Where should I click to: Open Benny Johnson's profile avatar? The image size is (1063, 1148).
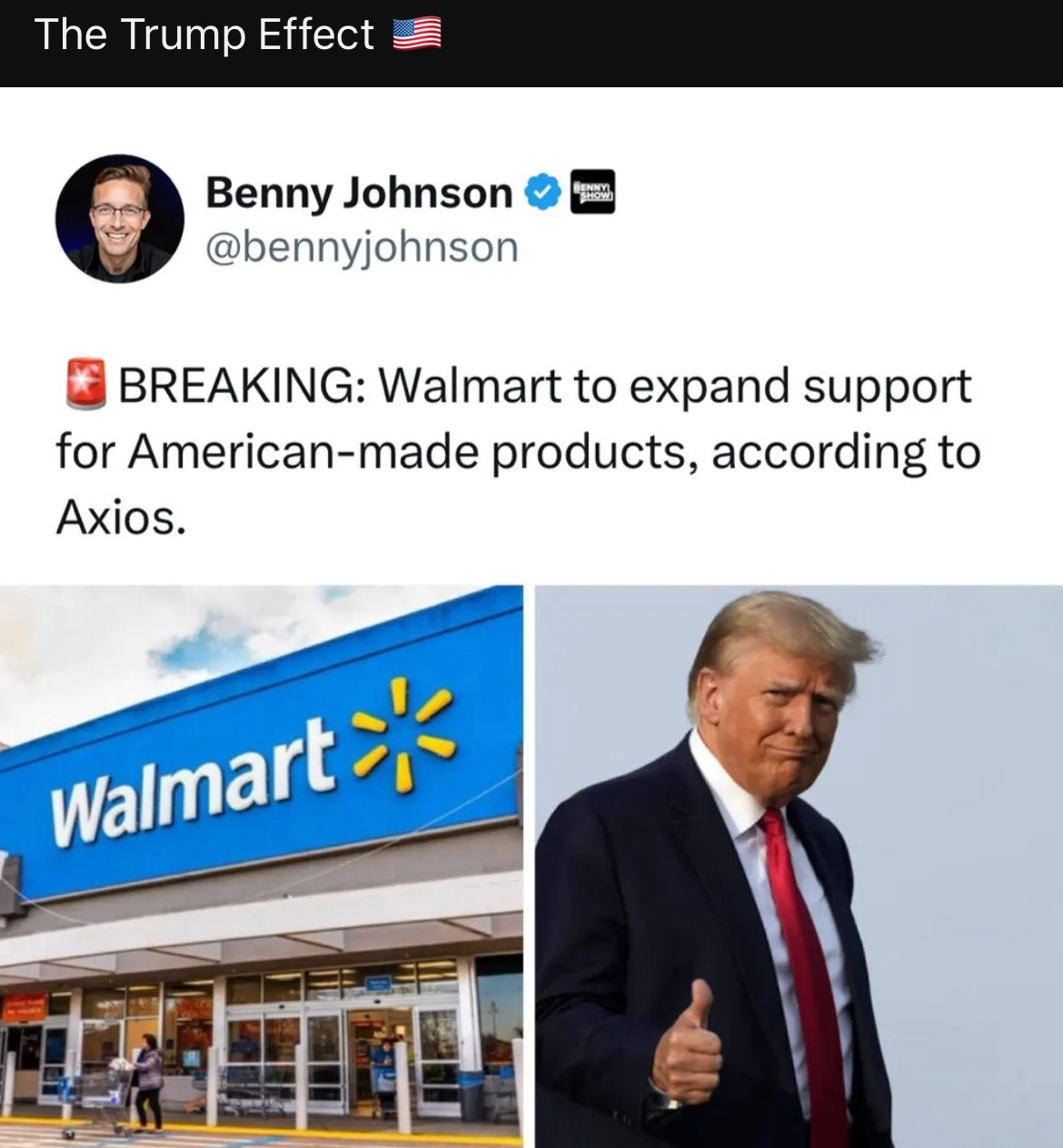pos(120,218)
